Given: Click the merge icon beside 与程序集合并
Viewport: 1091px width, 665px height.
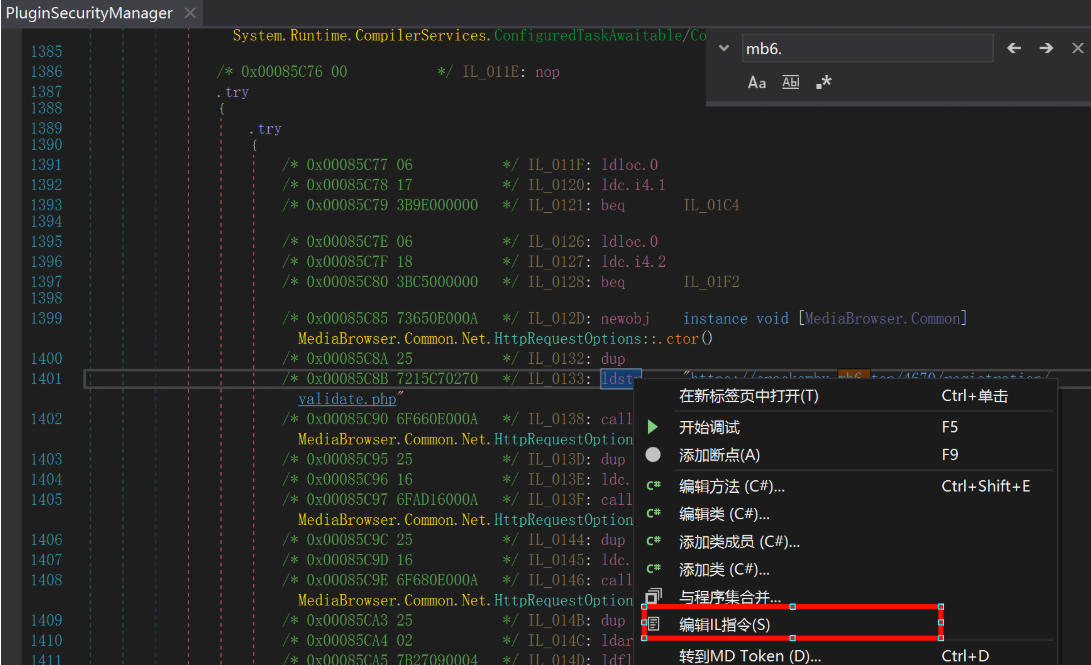Looking at the screenshot, I should [653, 597].
